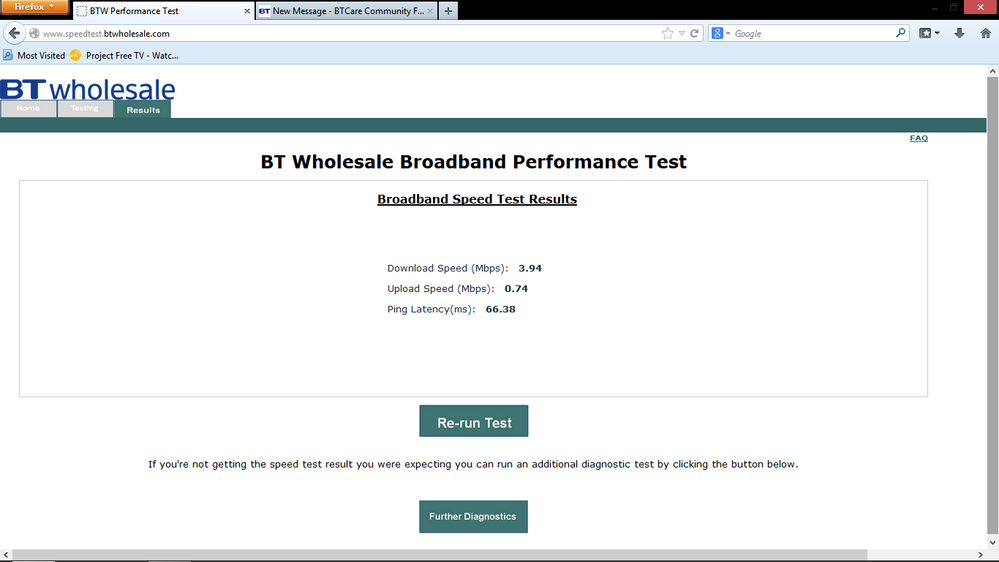Open the Testing site tab
999x562 pixels.
pyautogui.click(x=85, y=108)
